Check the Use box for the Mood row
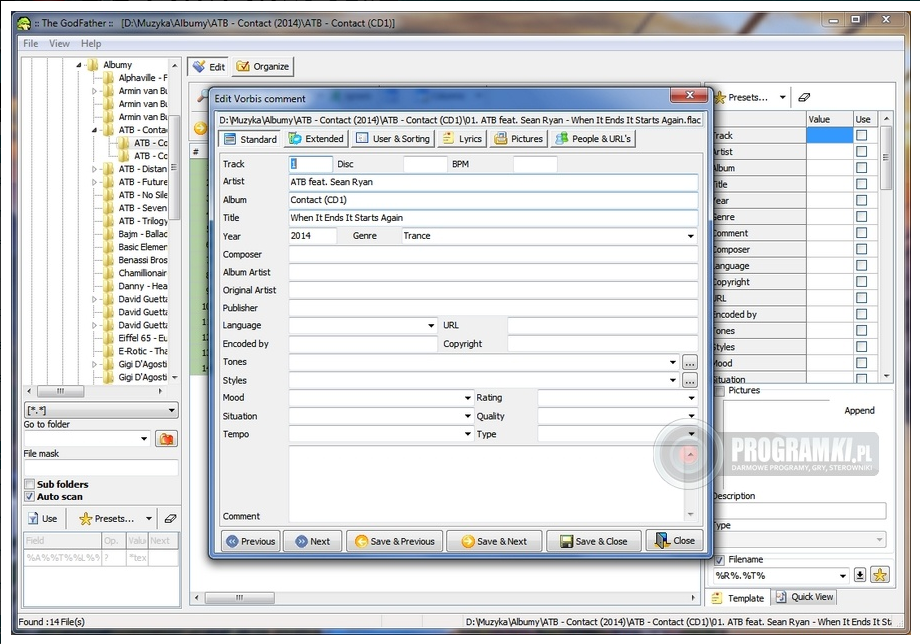Screen dimensions: 920x644 861,362
